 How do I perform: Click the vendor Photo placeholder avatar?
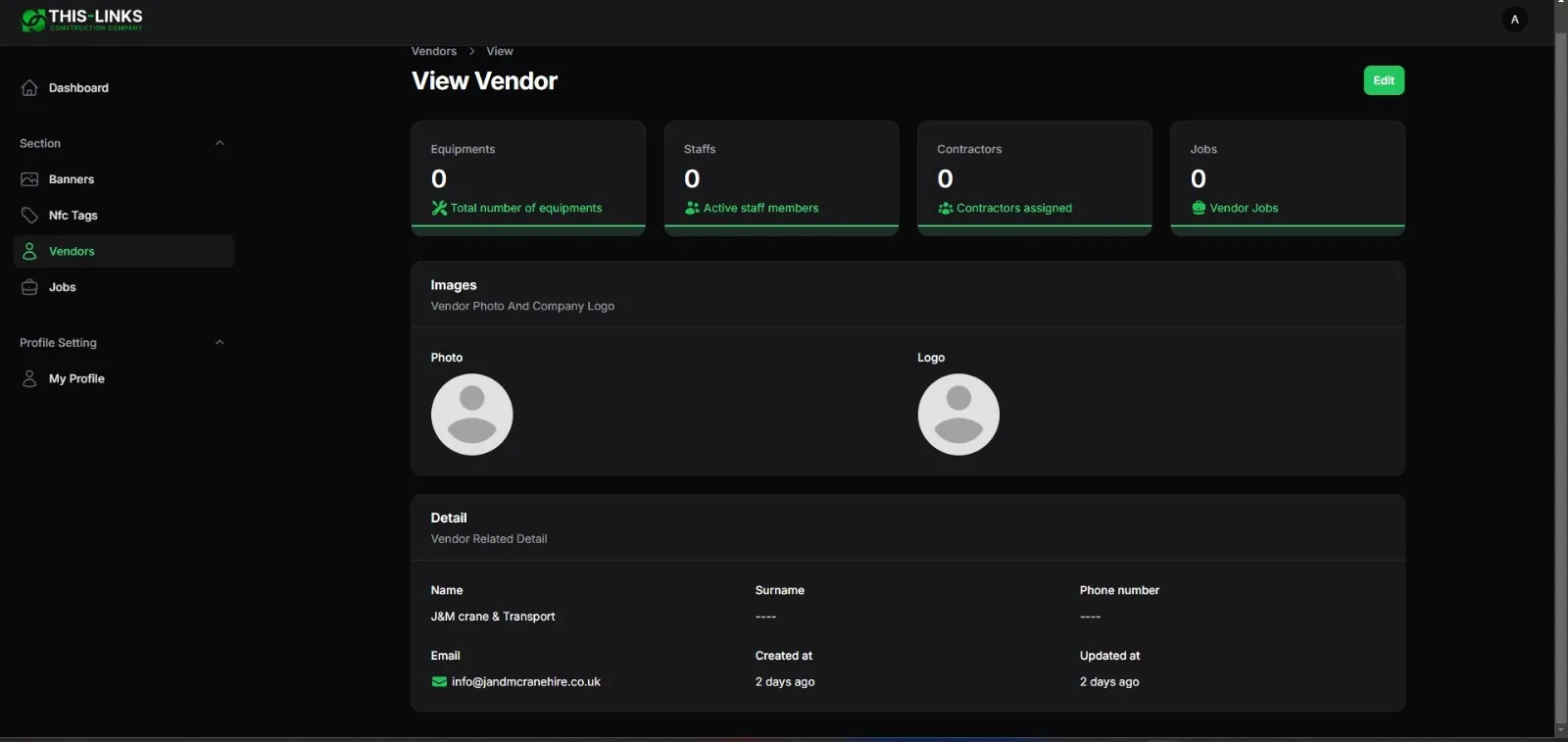(x=471, y=415)
